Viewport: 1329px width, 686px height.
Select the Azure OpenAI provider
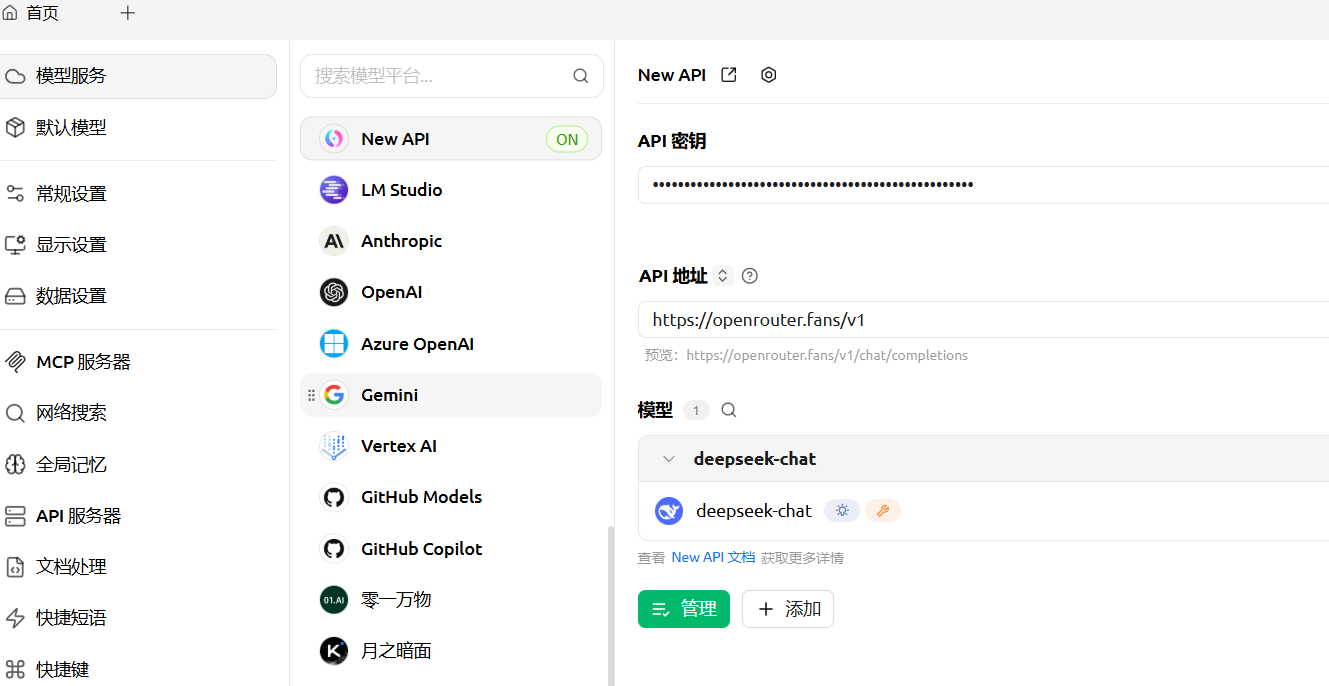point(451,344)
